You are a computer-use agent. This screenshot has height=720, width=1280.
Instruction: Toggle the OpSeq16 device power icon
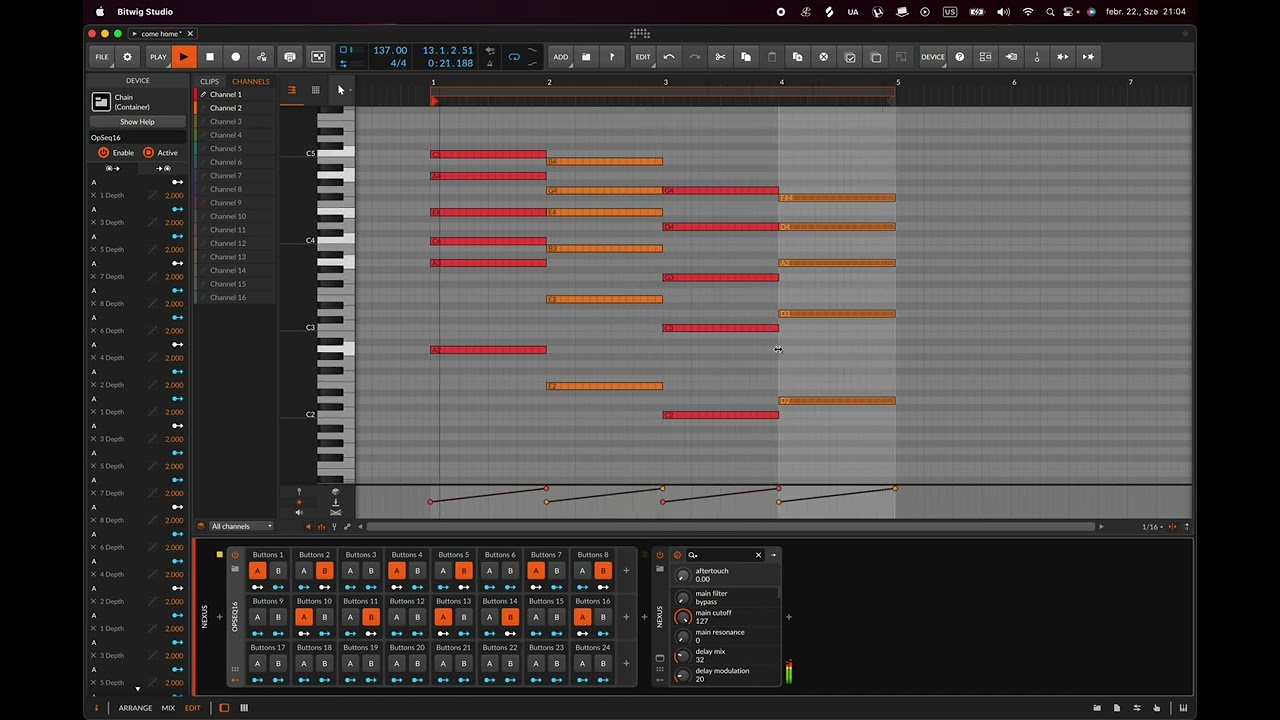(x=235, y=555)
